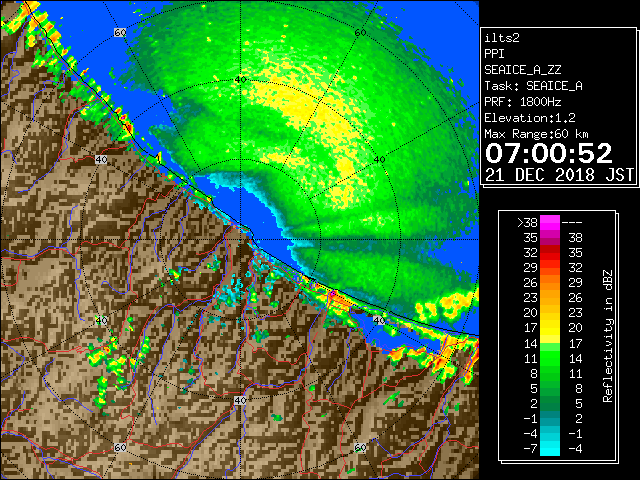Click the timestamp "07:00:52"
640x480 pixels.
tap(549, 153)
